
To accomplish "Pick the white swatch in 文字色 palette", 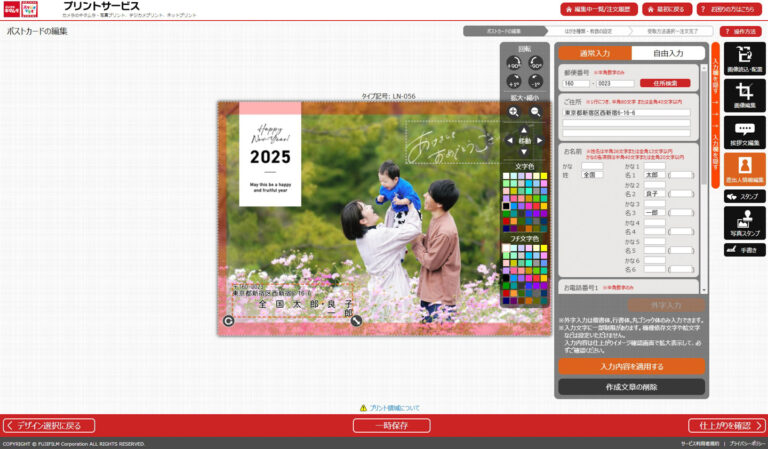I will pos(507,175).
